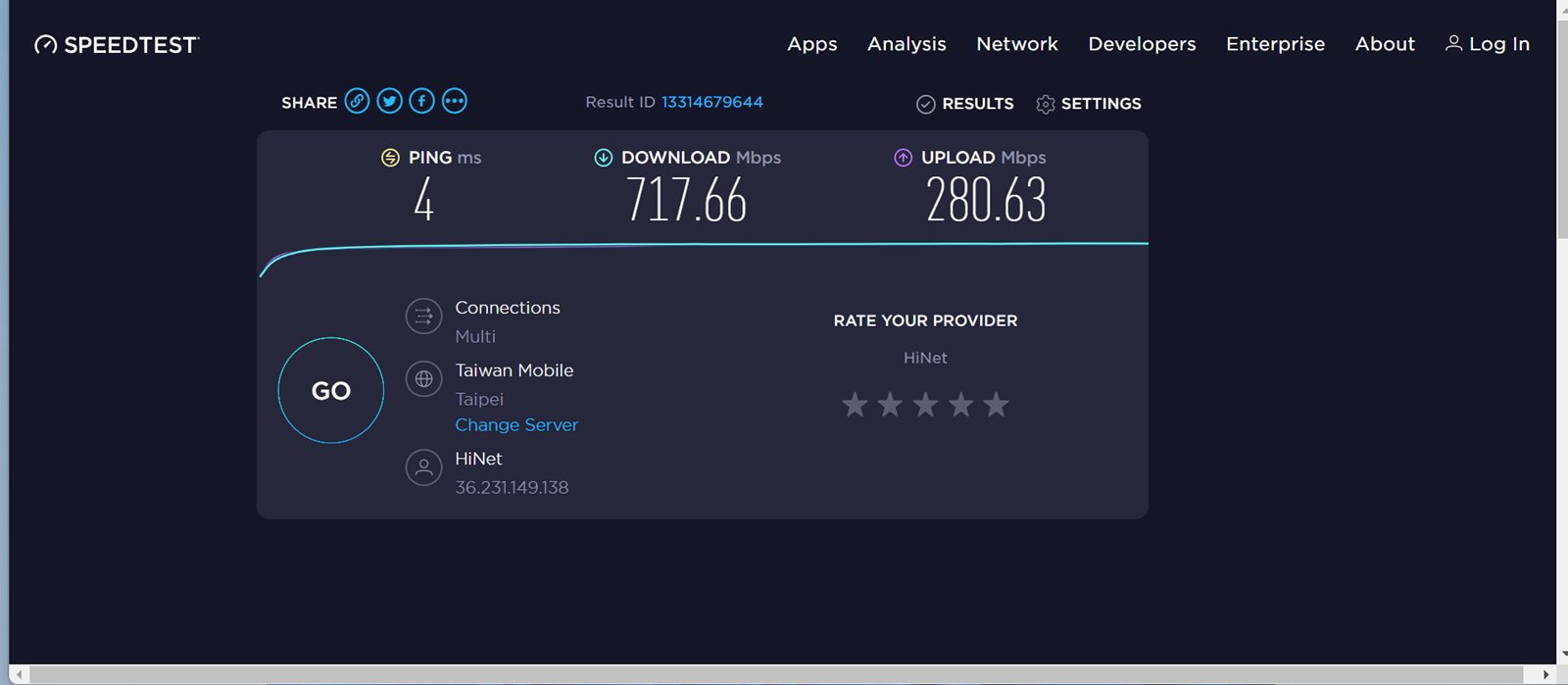Screen dimensions: 1568x685
Task: Click the server globe icon
Action: tap(423, 379)
